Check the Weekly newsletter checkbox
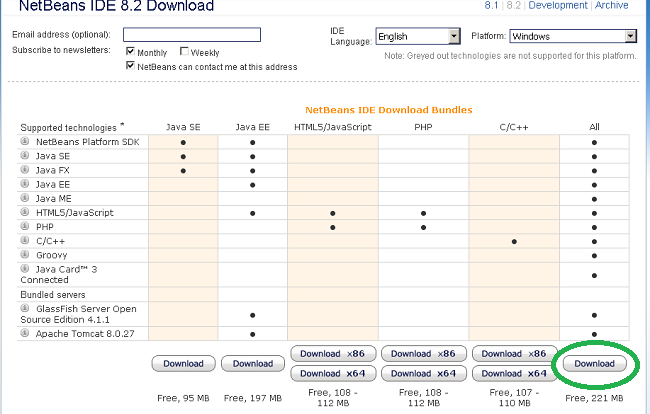The width and height of the screenshot is (650, 414). [184, 51]
